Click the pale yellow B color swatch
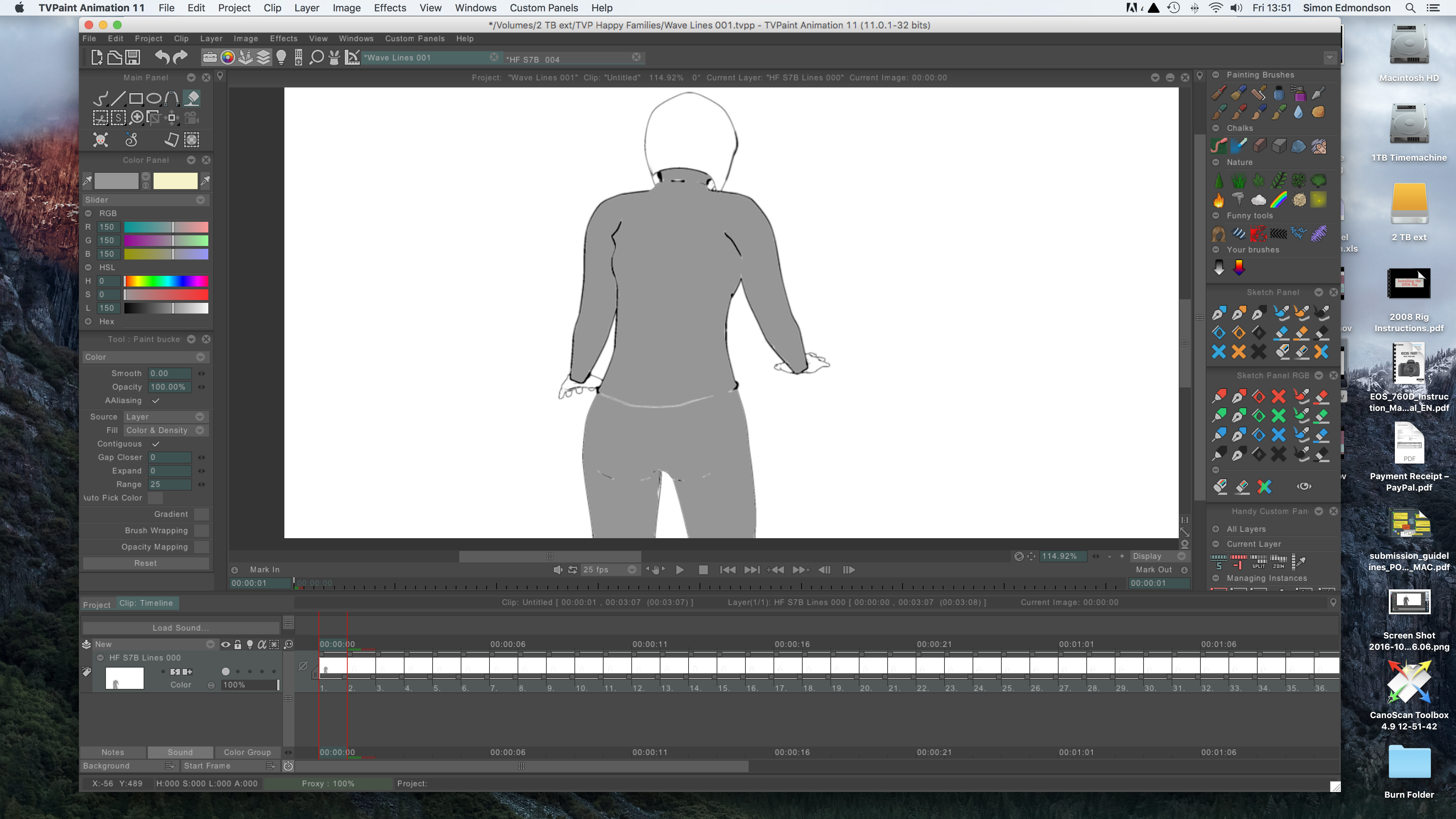The height and width of the screenshot is (819, 1456). click(x=175, y=181)
